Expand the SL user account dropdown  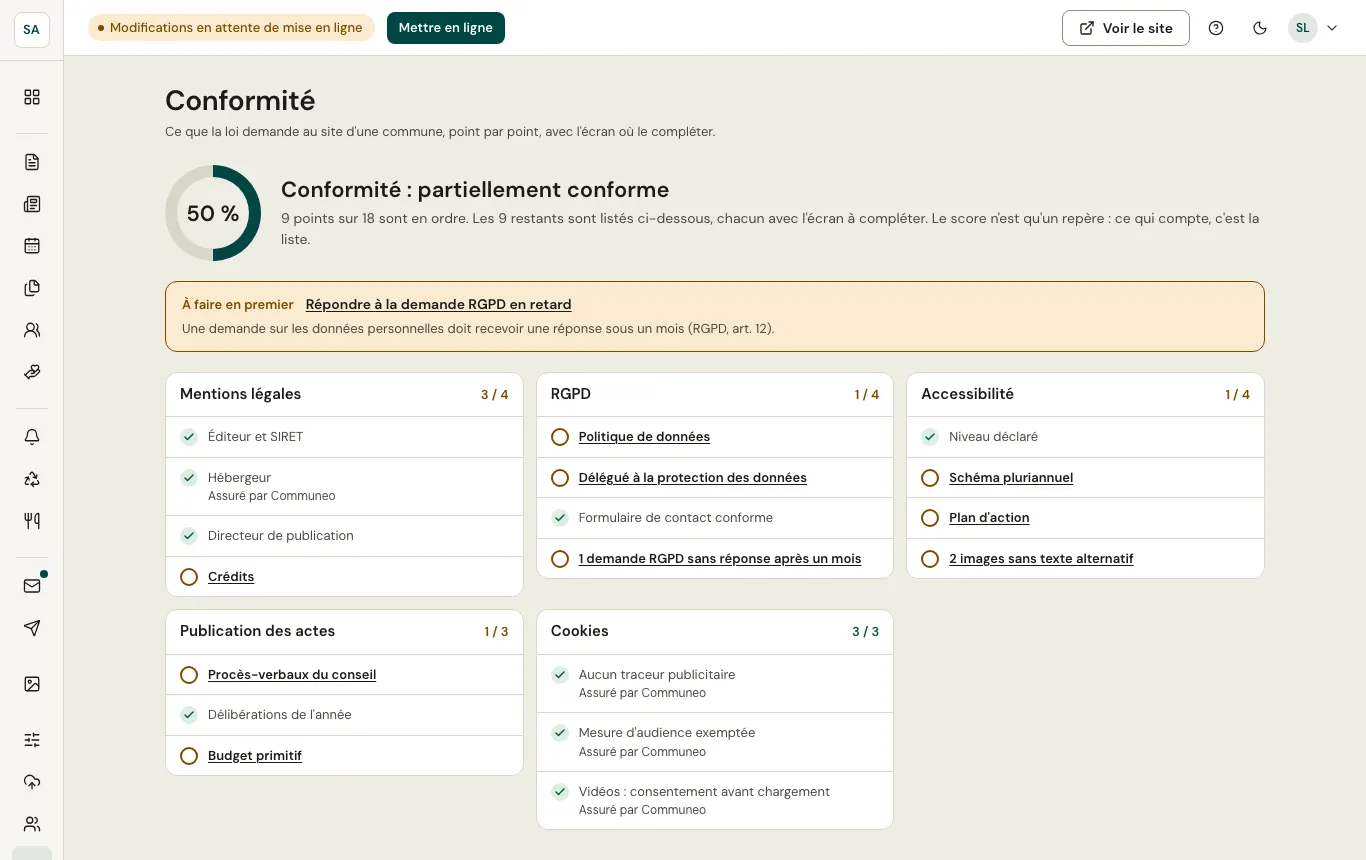click(x=1314, y=28)
